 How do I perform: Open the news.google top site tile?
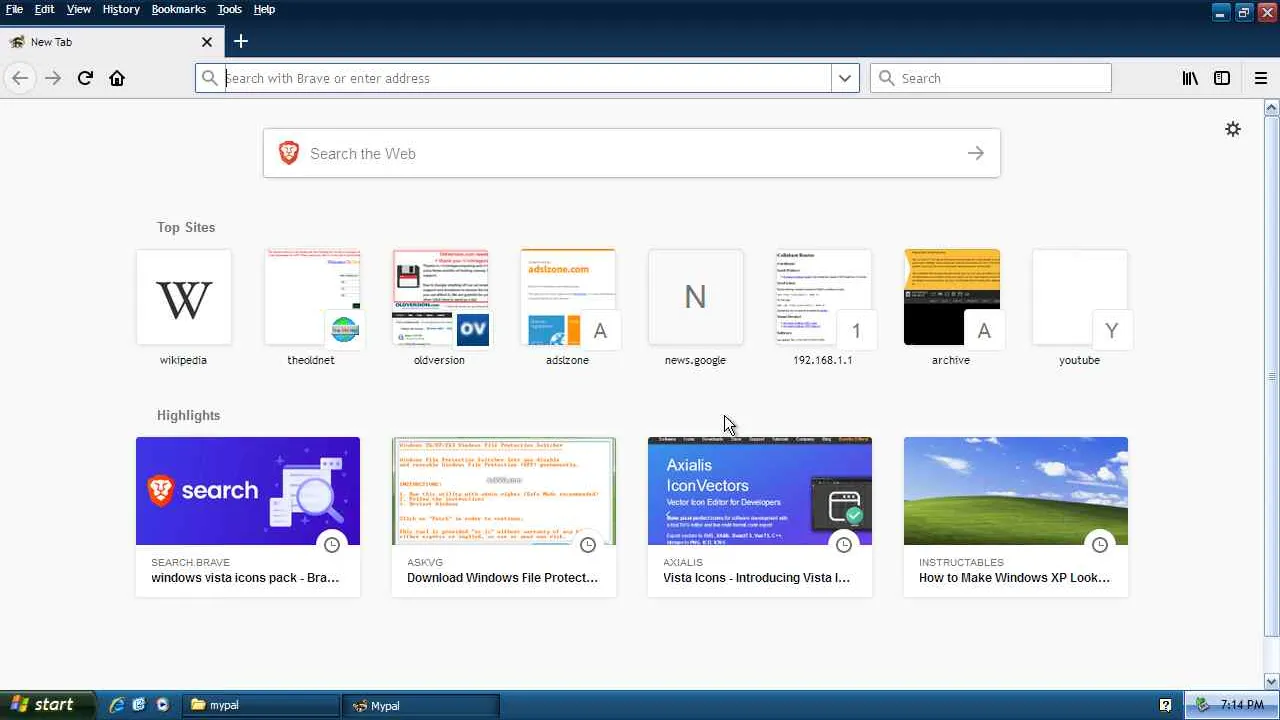pos(696,307)
